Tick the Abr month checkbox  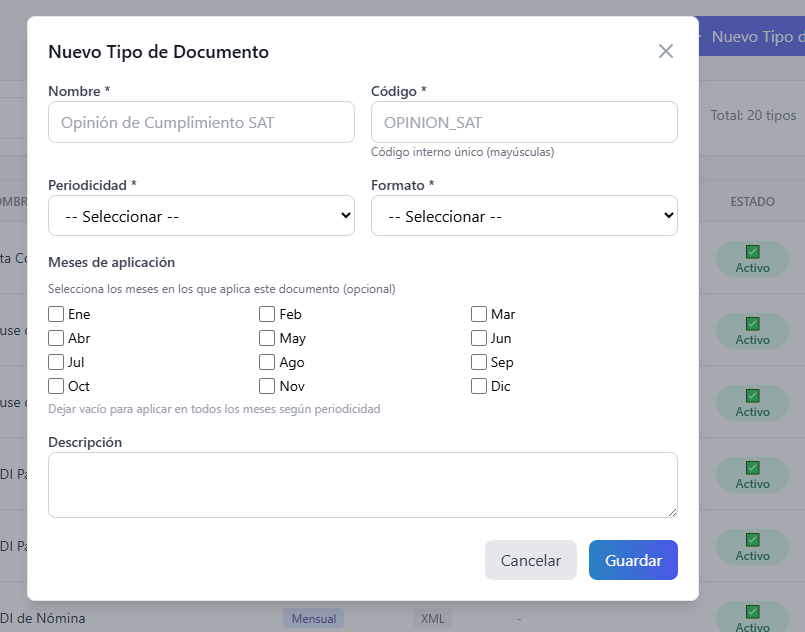pyautogui.click(x=56, y=338)
